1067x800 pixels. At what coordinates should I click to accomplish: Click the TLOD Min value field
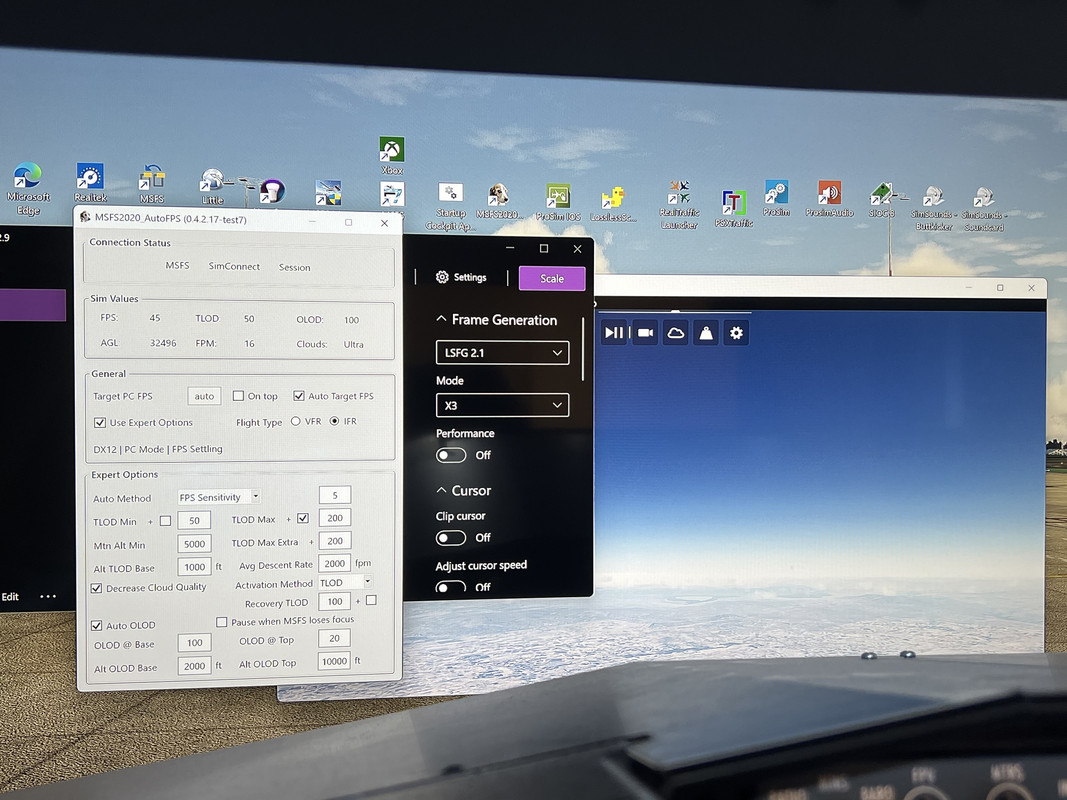194,520
